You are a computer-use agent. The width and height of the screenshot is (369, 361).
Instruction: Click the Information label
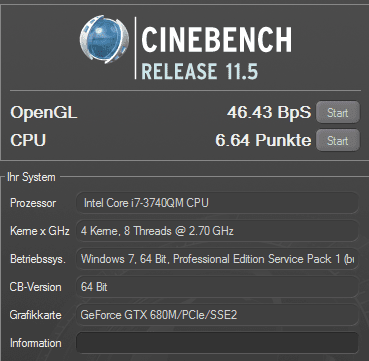[36, 343]
